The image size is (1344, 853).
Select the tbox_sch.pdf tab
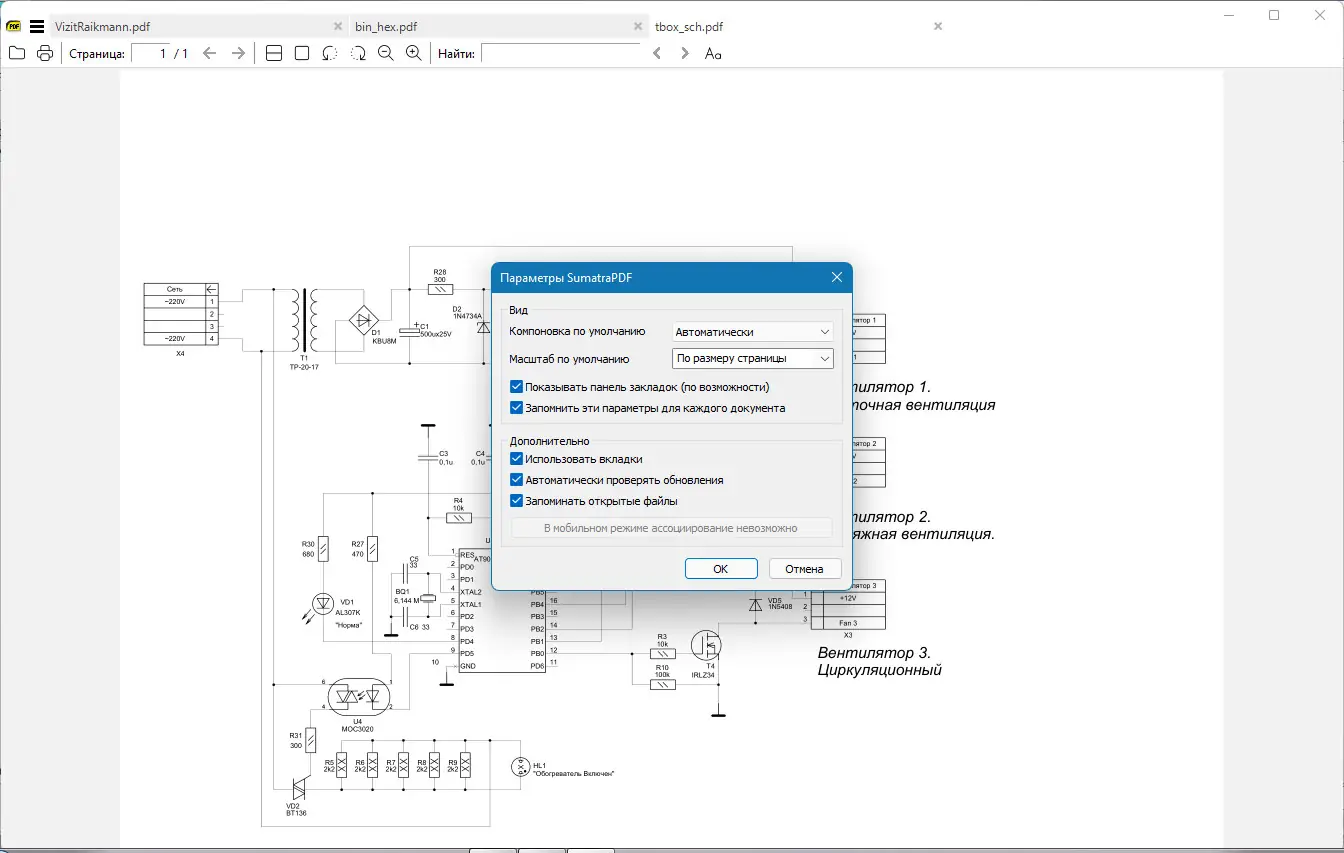[798, 27]
